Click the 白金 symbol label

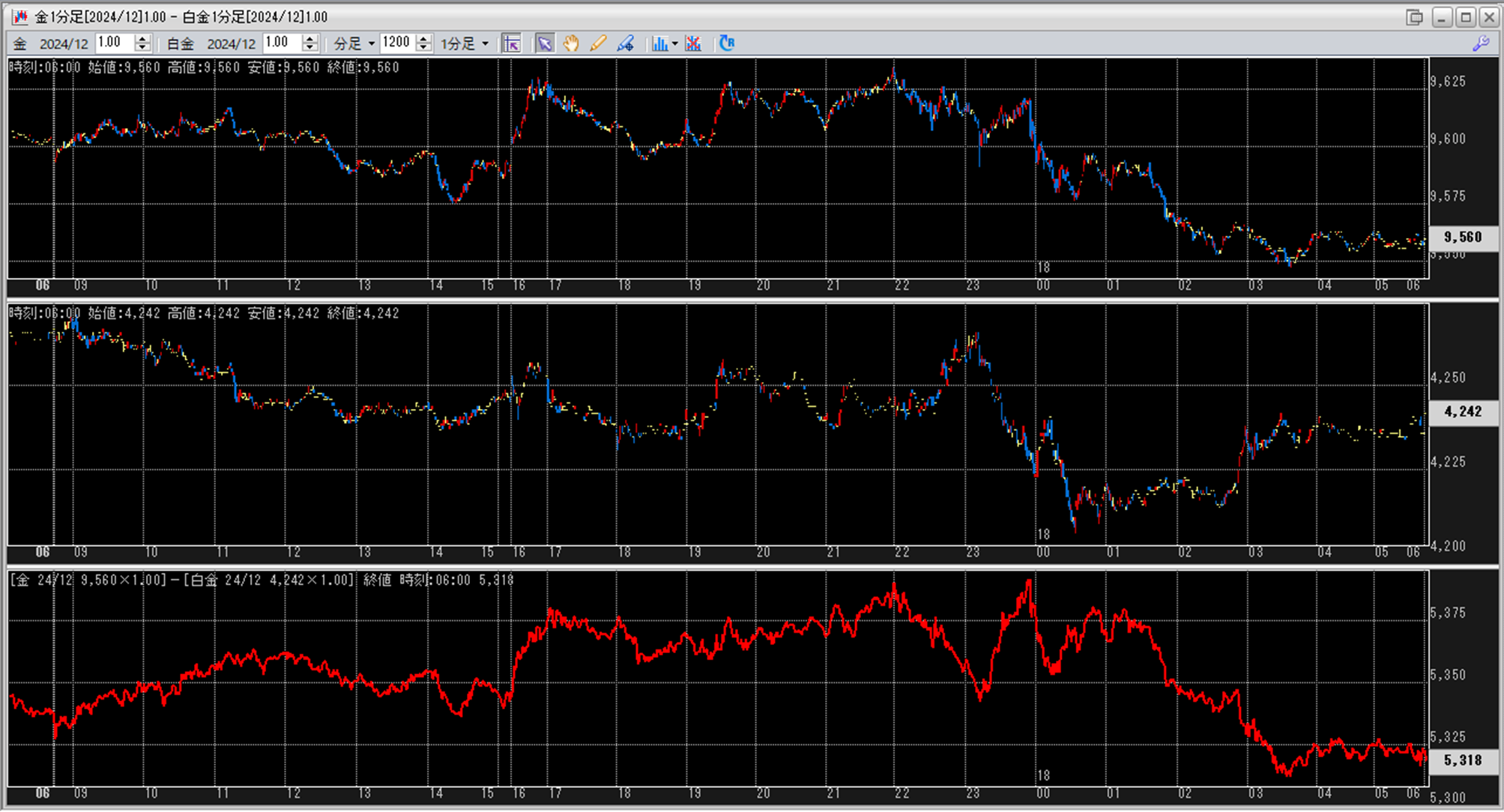[x=180, y=43]
